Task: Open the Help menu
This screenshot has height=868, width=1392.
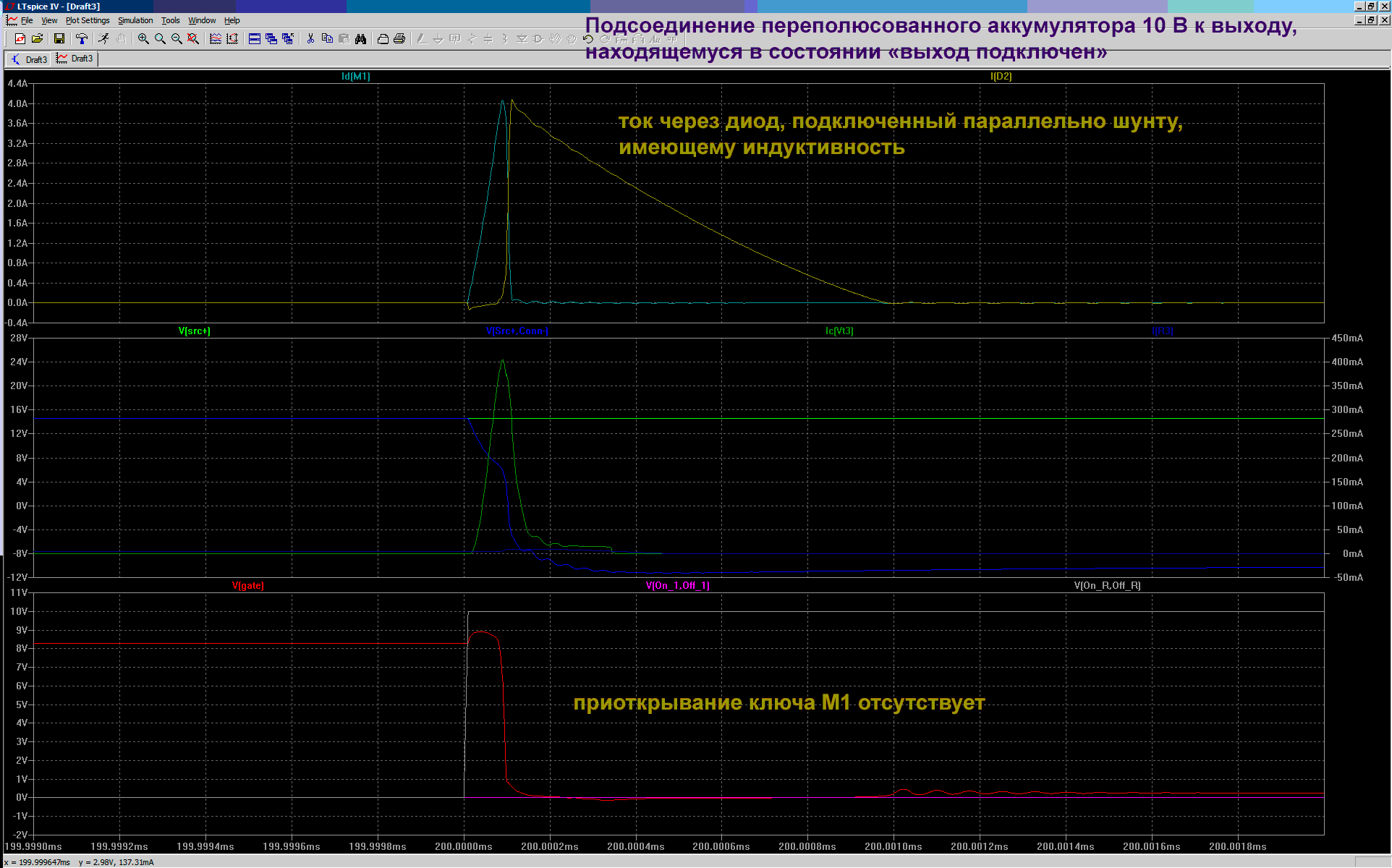Action: click(232, 20)
